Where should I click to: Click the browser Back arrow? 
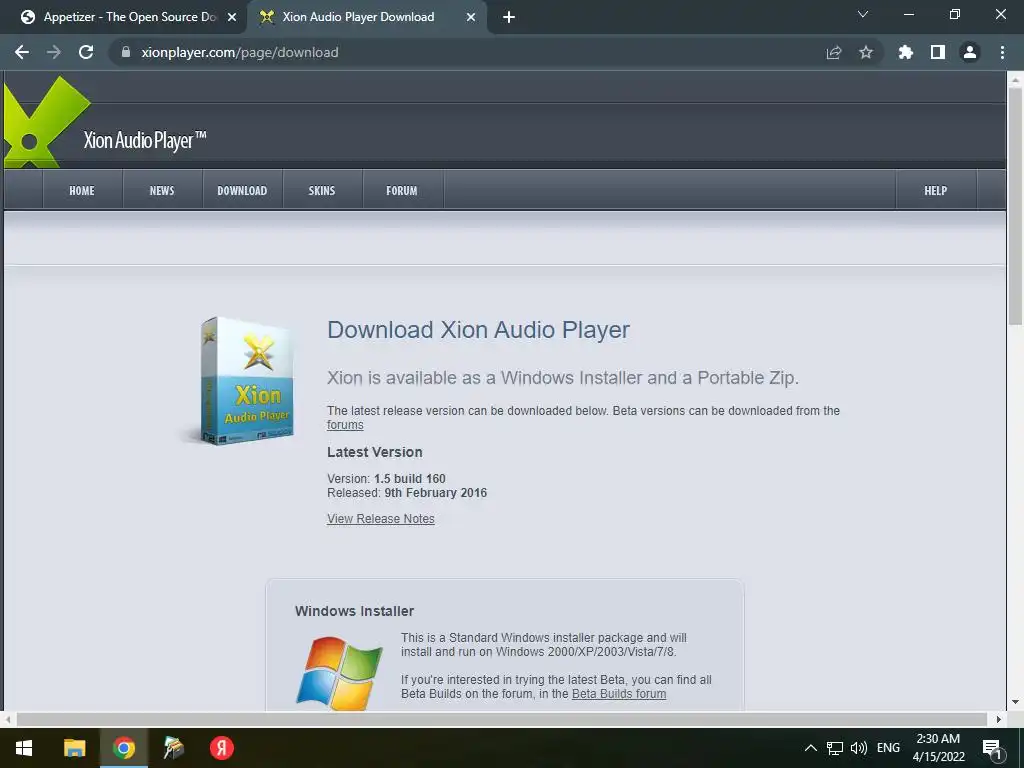(22, 52)
